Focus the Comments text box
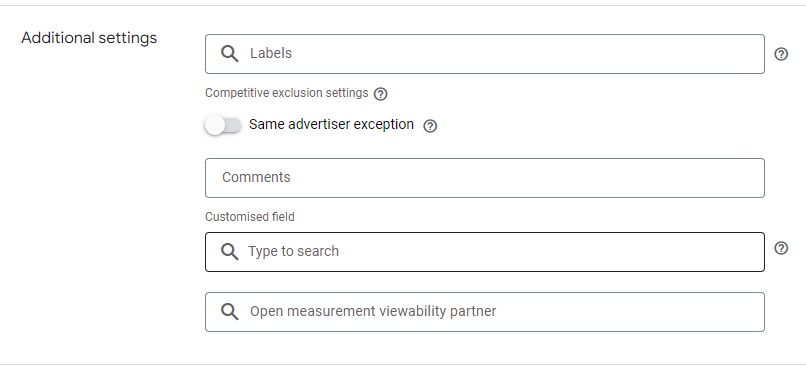The image size is (806, 368). click(485, 178)
